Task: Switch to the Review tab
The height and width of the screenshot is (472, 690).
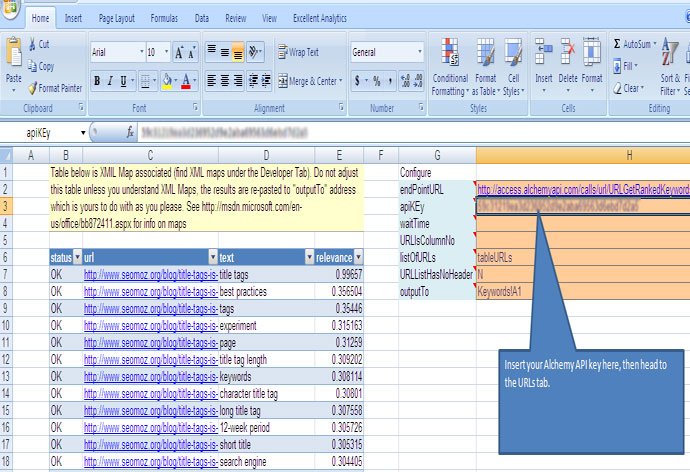Action: tap(235, 18)
